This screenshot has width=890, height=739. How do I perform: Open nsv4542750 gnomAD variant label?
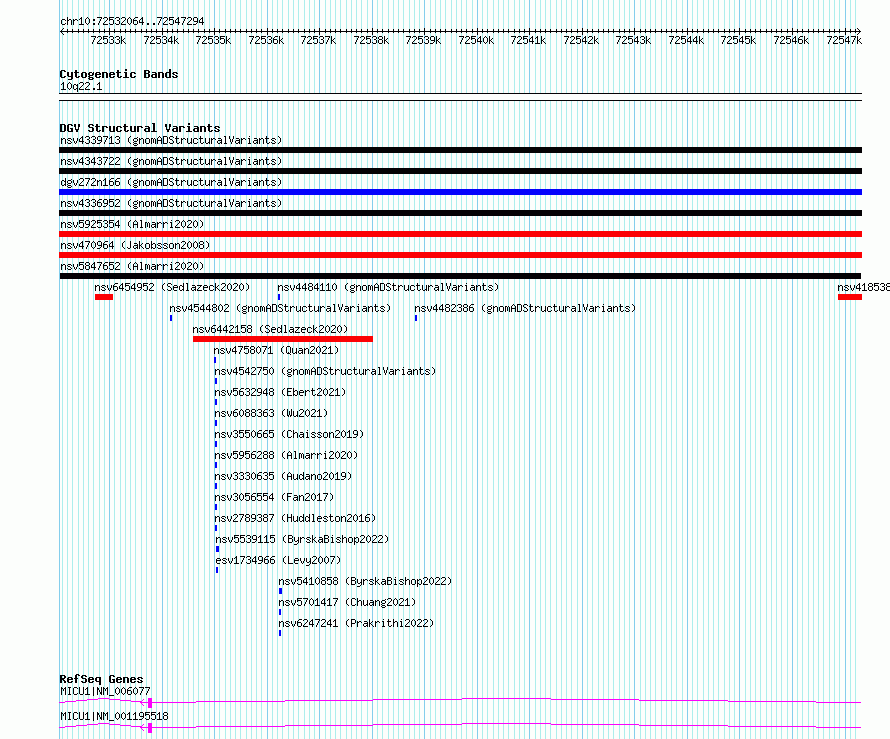(x=325, y=371)
